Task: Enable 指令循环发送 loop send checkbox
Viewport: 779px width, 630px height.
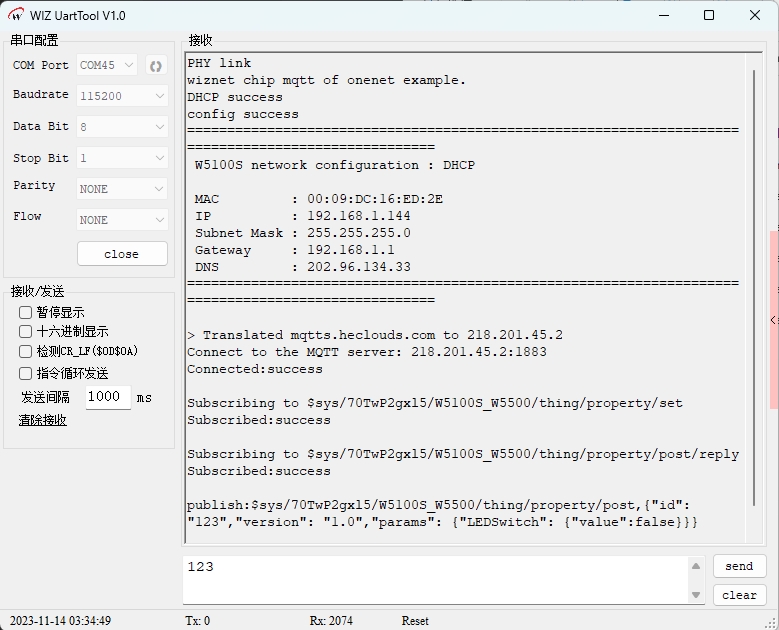Action: click(26, 373)
